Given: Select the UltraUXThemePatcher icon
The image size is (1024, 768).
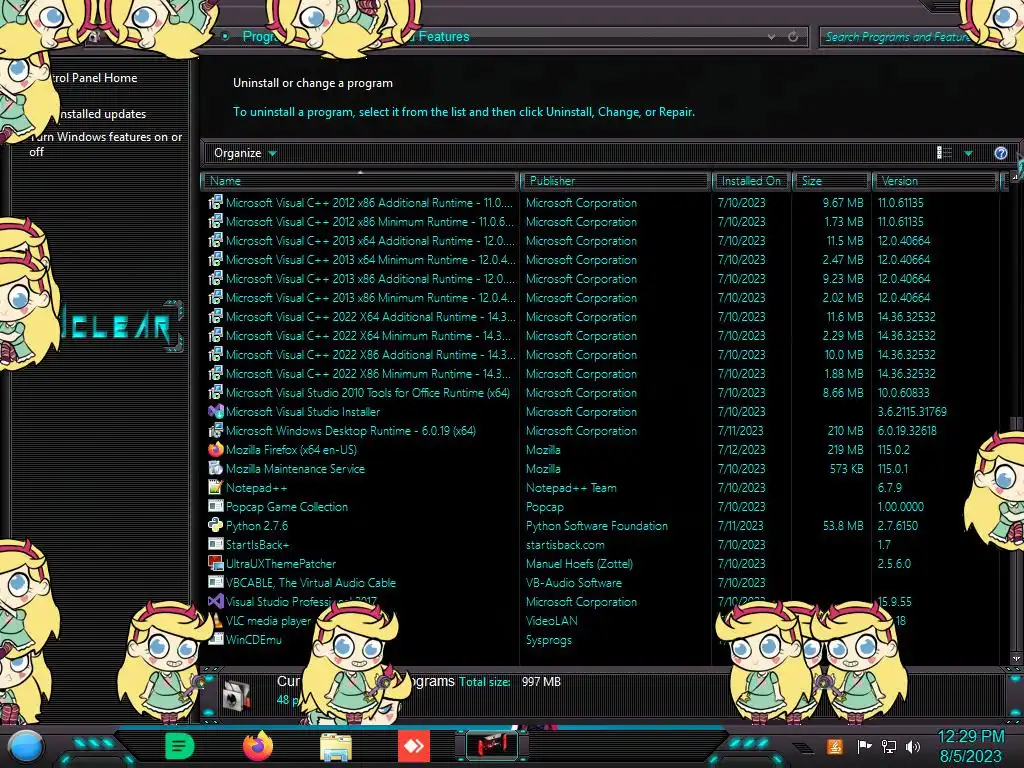Looking at the screenshot, I should [216, 563].
